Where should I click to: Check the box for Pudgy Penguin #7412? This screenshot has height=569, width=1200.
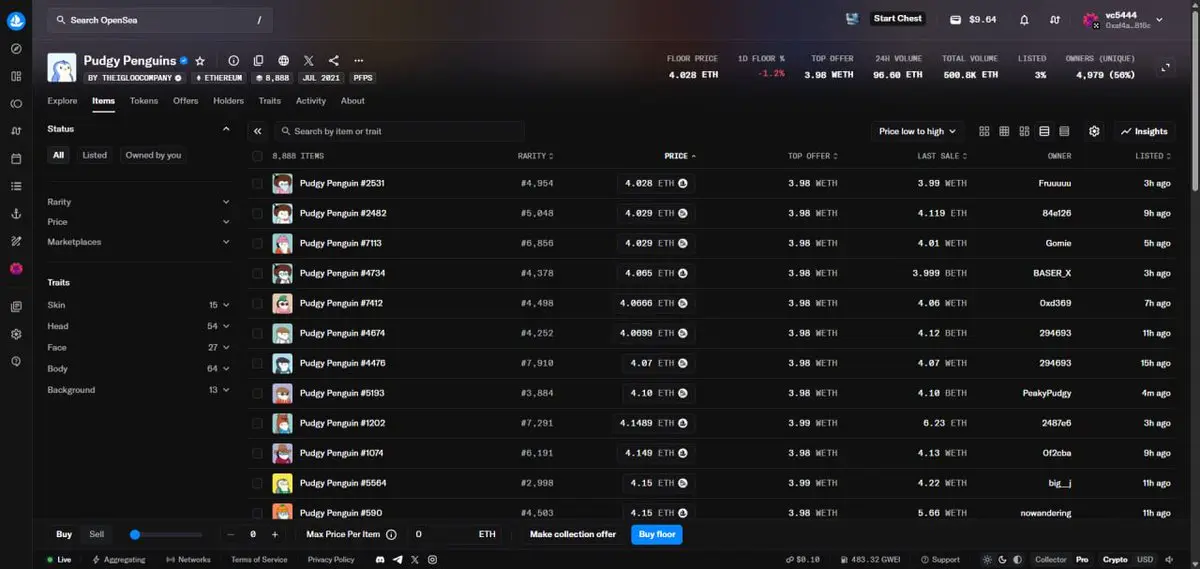257,304
